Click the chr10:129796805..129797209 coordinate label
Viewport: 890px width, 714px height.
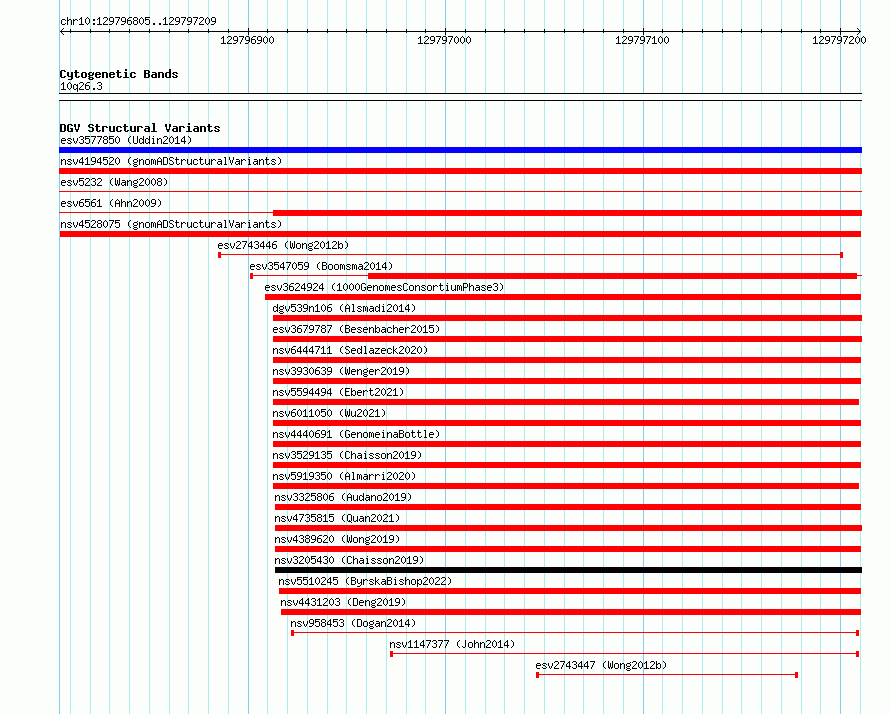coord(138,21)
